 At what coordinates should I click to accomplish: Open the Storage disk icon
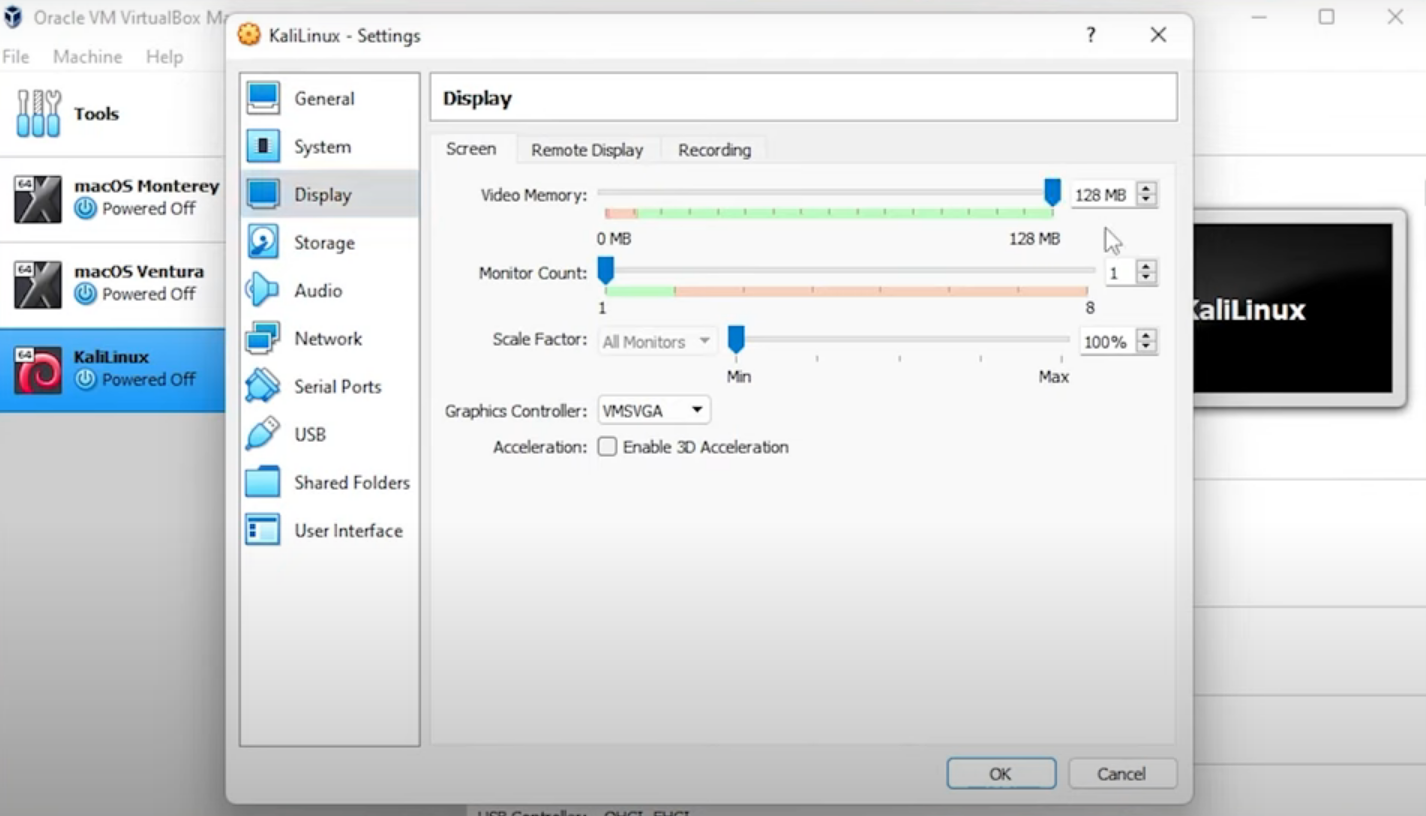pos(263,242)
